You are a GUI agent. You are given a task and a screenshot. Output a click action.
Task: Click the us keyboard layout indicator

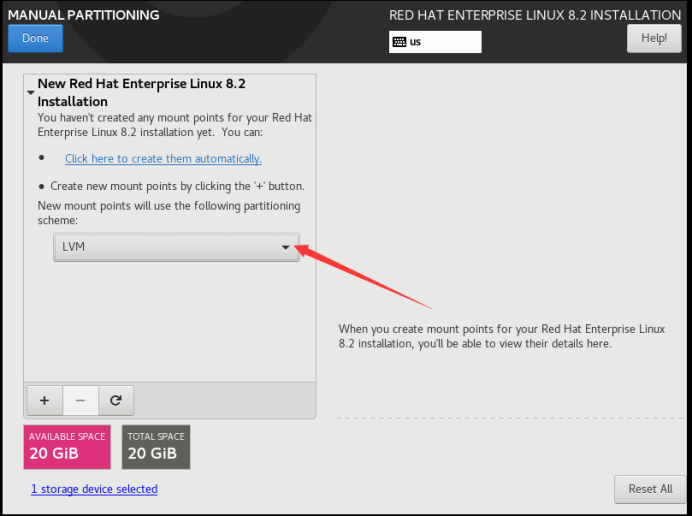pos(435,42)
